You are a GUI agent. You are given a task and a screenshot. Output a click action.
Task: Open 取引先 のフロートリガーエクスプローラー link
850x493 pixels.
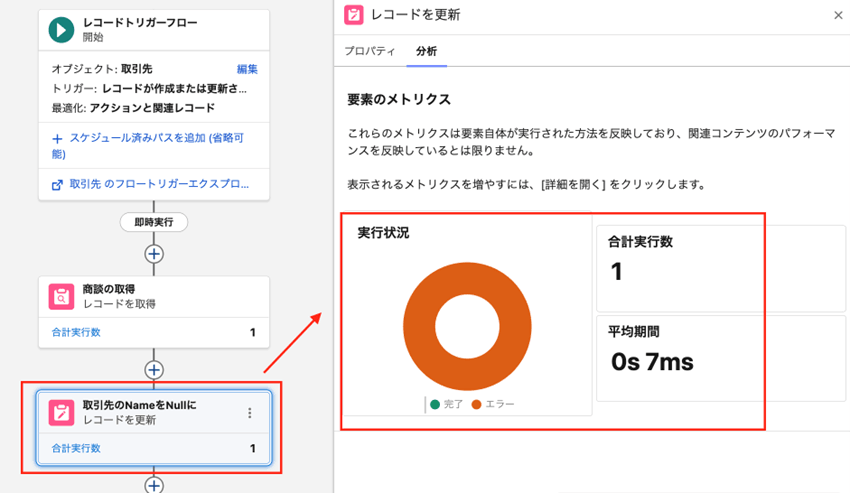pos(158,185)
